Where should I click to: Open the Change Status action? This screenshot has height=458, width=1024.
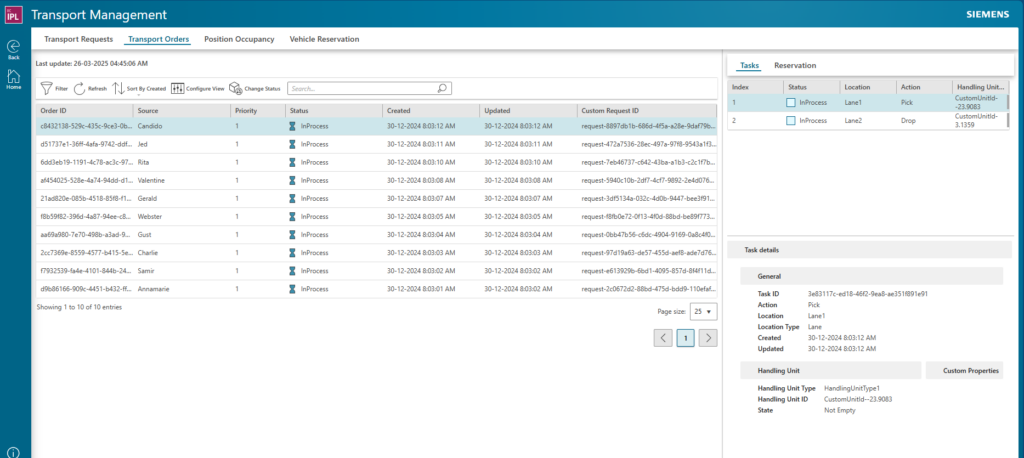pos(235,88)
